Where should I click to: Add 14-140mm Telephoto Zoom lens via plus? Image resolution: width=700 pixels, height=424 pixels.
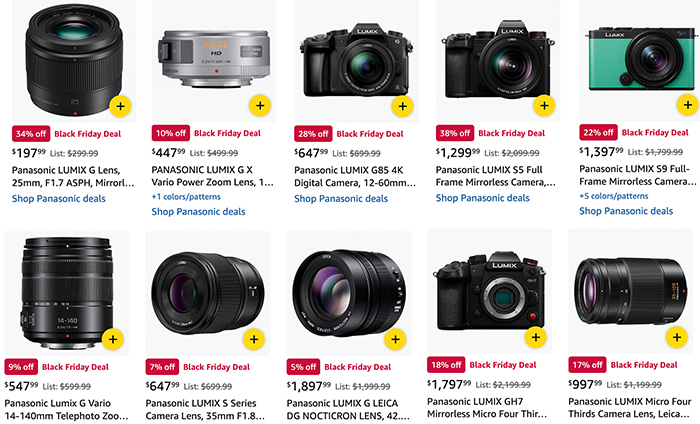tap(113, 339)
